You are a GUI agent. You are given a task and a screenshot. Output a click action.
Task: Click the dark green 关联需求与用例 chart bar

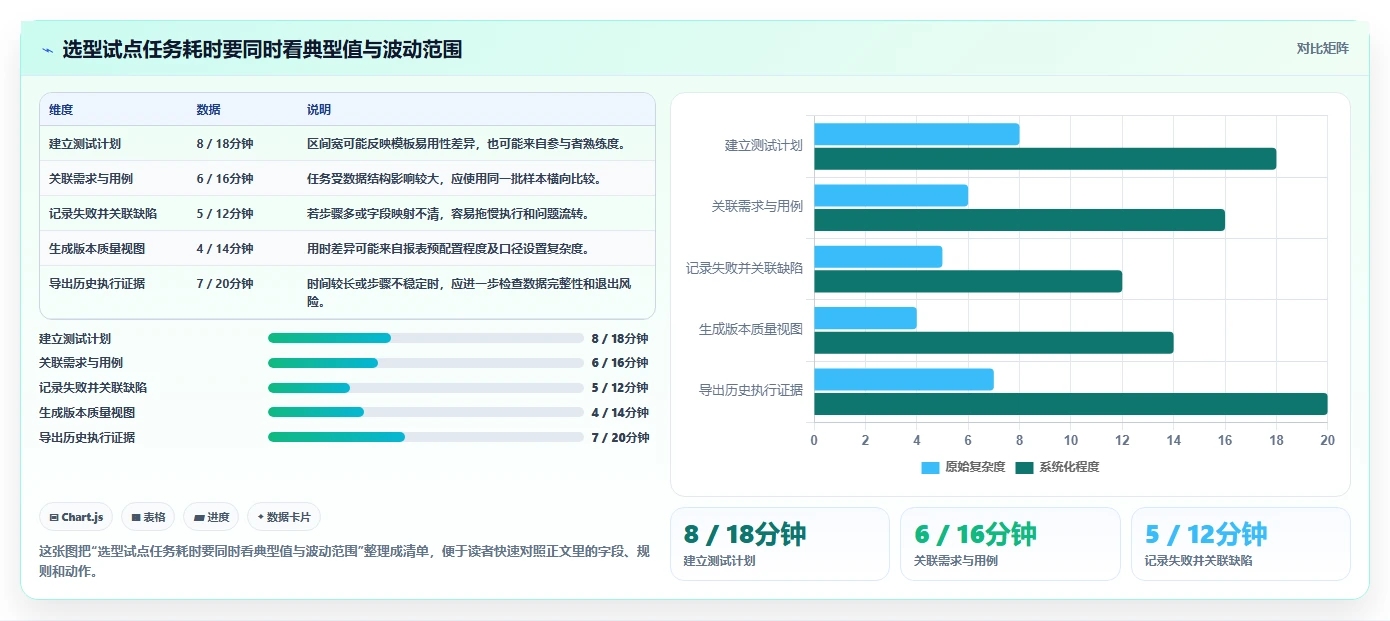click(x=1019, y=220)
